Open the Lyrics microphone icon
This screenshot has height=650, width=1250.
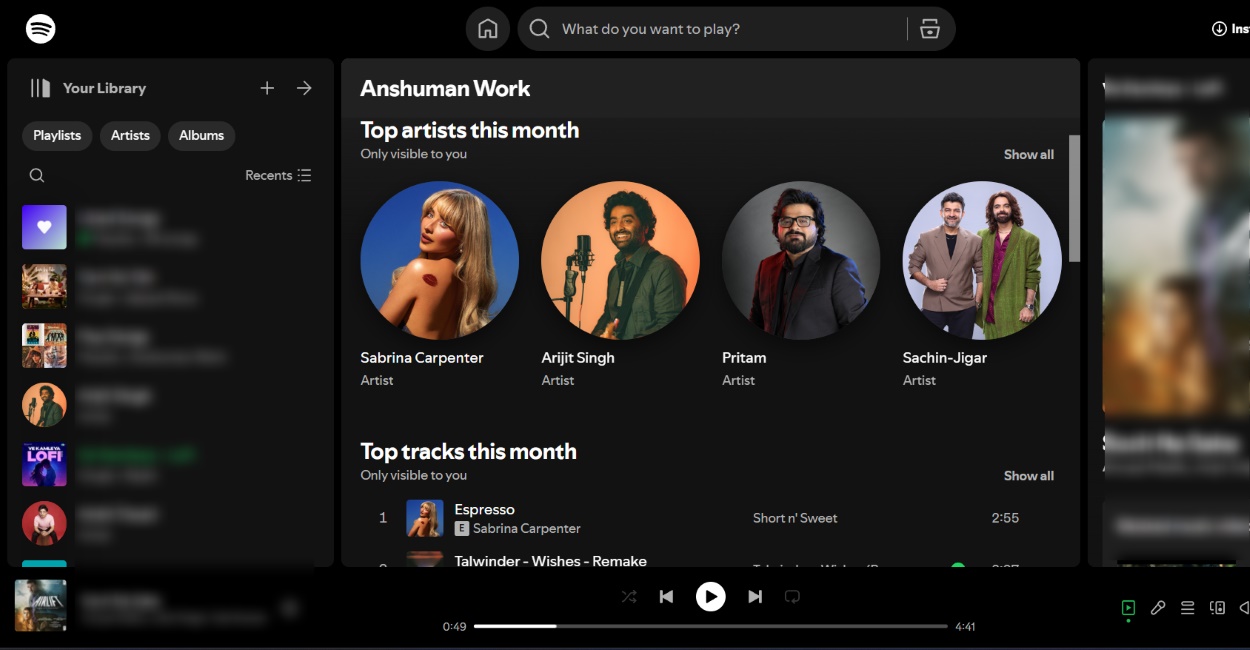1157,607
